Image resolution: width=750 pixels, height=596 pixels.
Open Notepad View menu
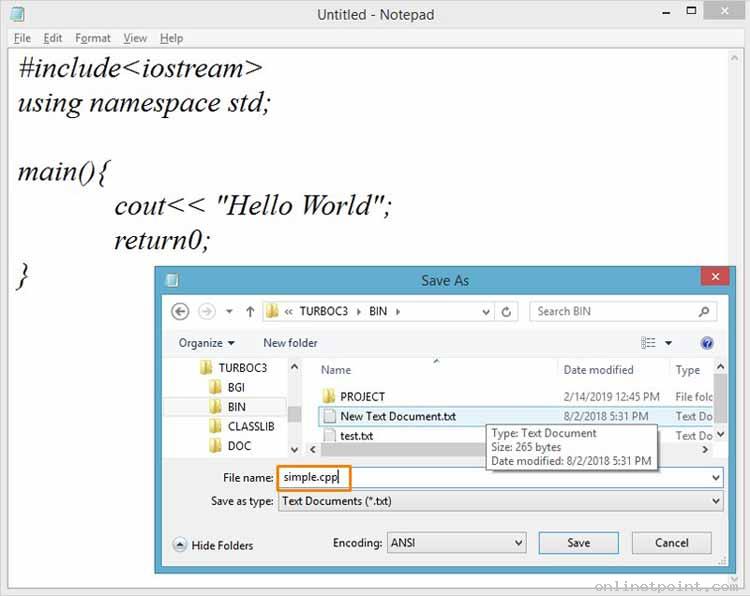tap(135, 38)
